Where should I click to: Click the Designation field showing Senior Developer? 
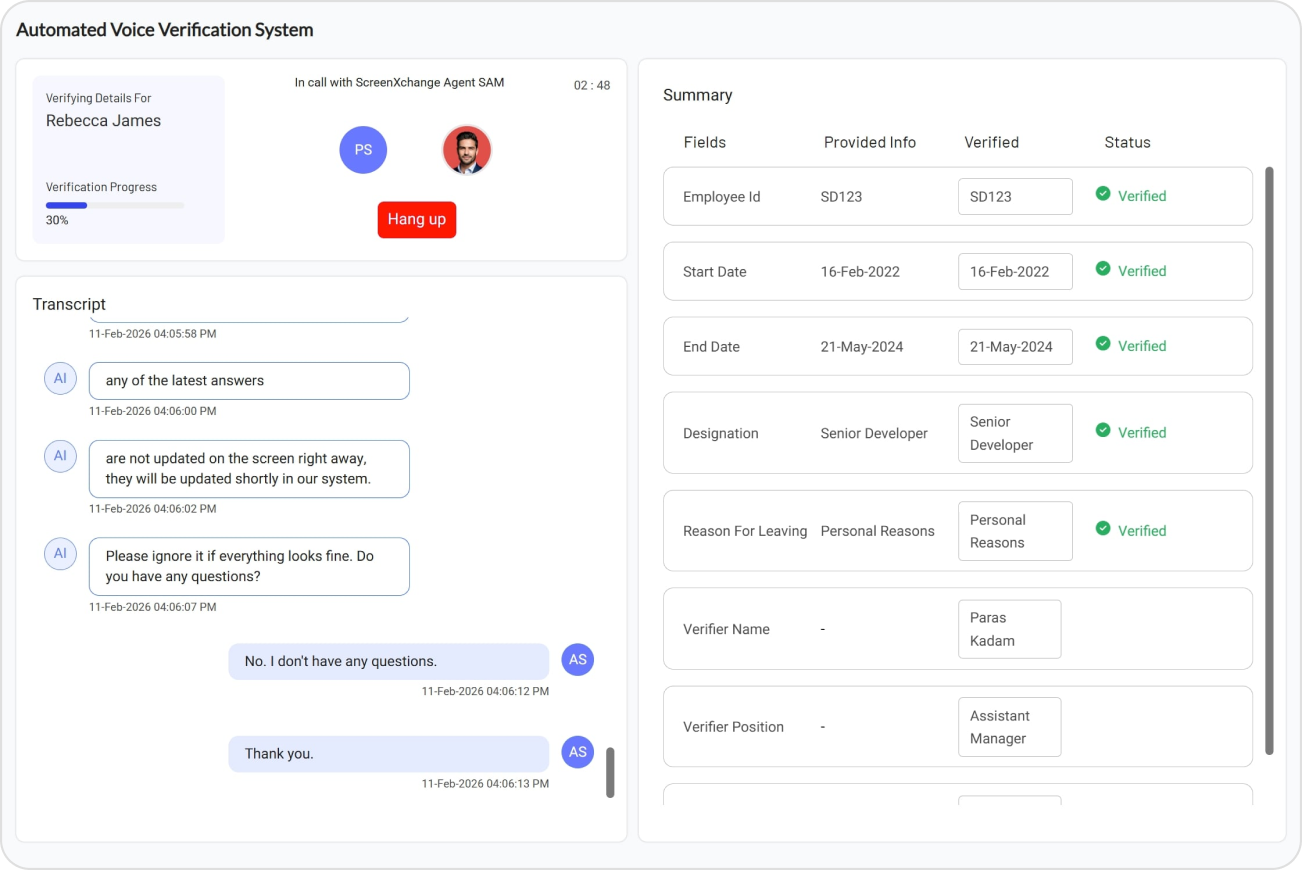tap(1015, 432)
